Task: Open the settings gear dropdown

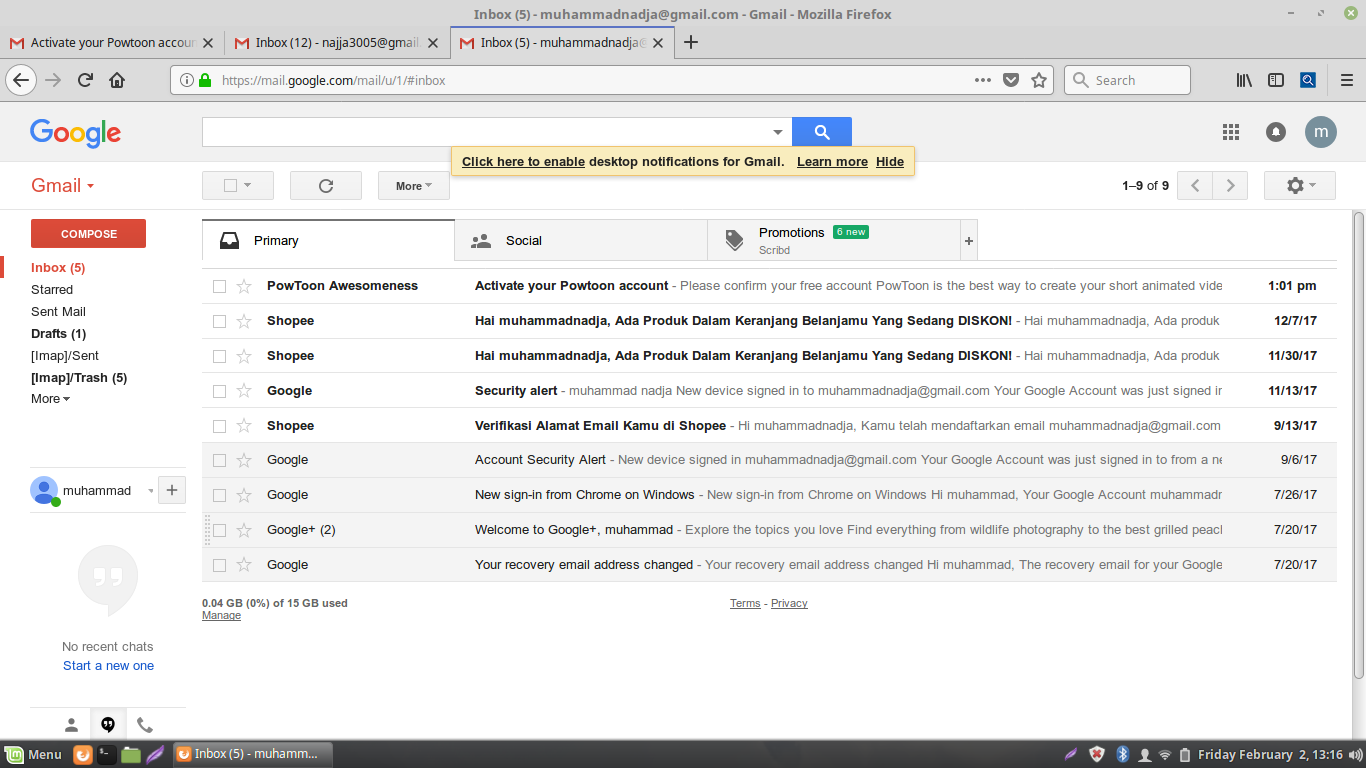Action: click(x=1300, y=186)
